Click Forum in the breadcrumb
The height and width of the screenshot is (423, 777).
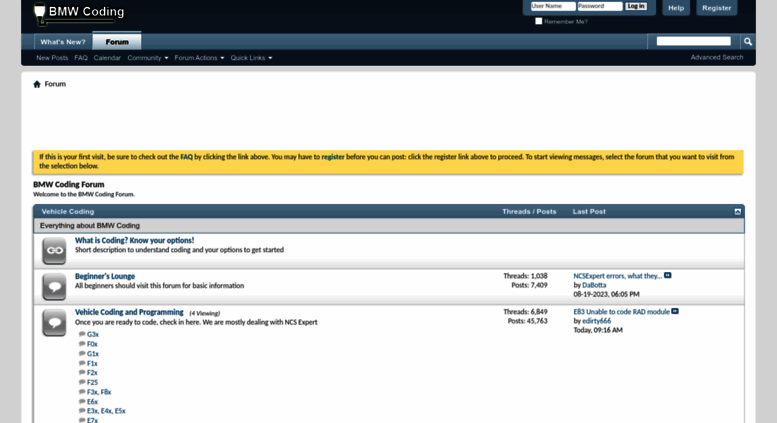pyautogui.click(x=55, y=84)
